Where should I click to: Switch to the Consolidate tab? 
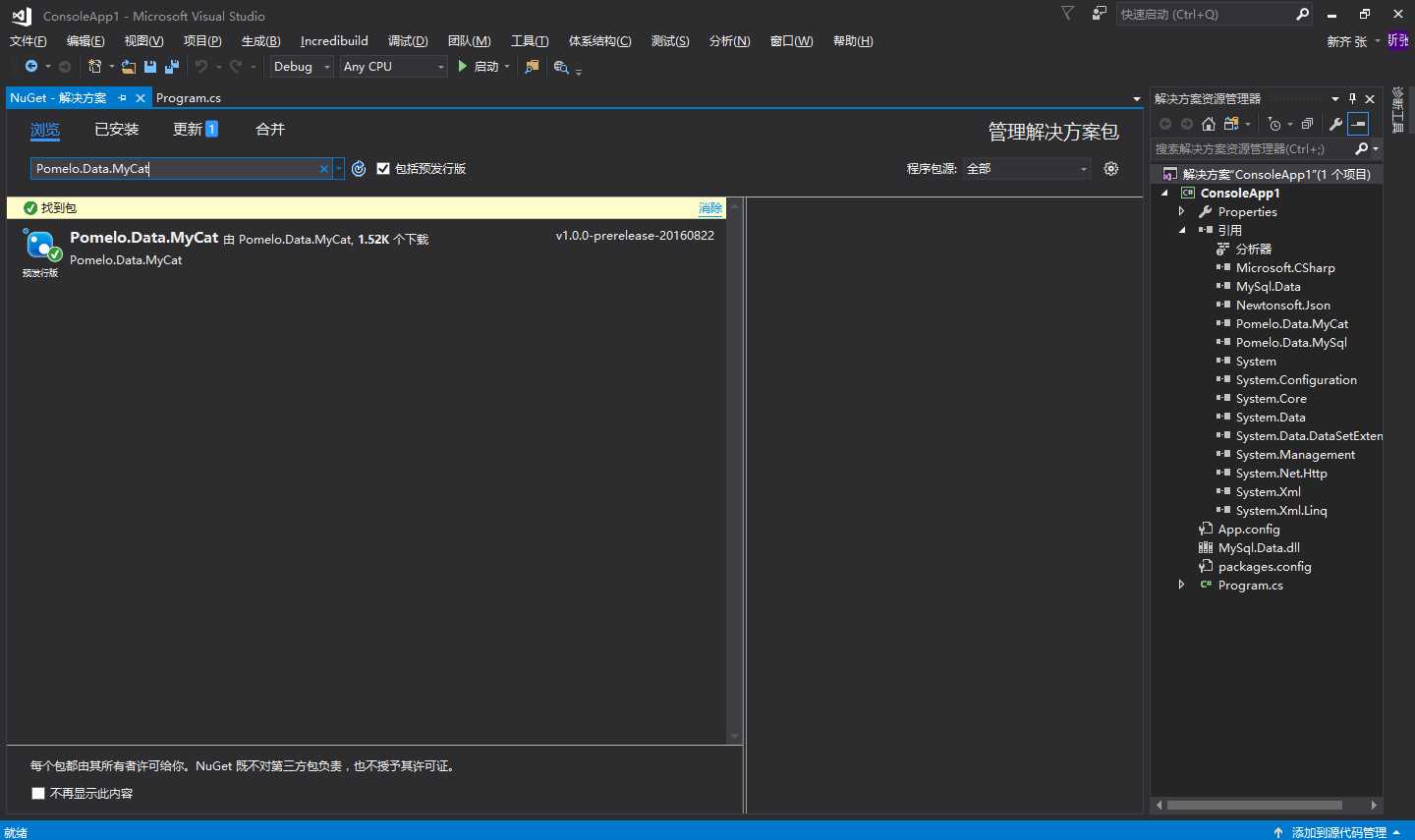(270, 130)
